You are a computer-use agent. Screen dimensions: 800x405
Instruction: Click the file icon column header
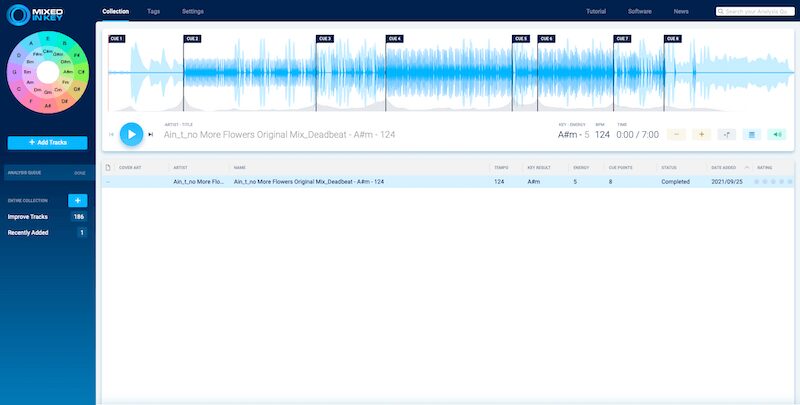click(108, 167)
